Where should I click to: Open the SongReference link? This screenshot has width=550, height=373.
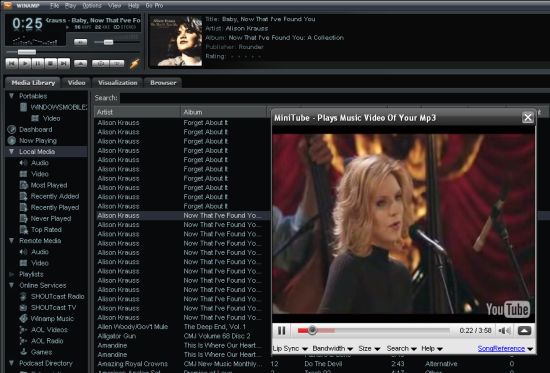[x=501, y=348]
